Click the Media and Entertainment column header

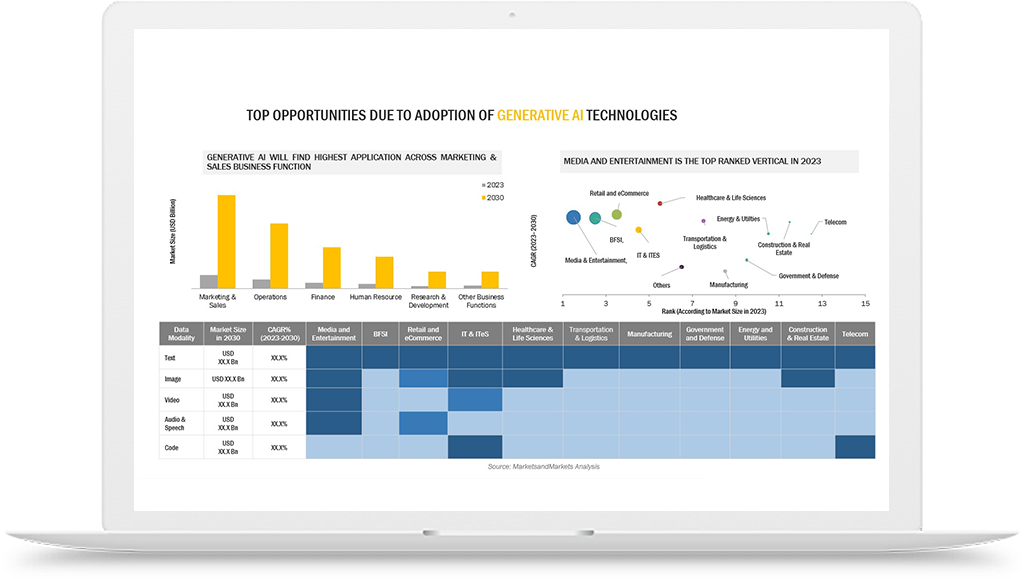click(333, 334)
